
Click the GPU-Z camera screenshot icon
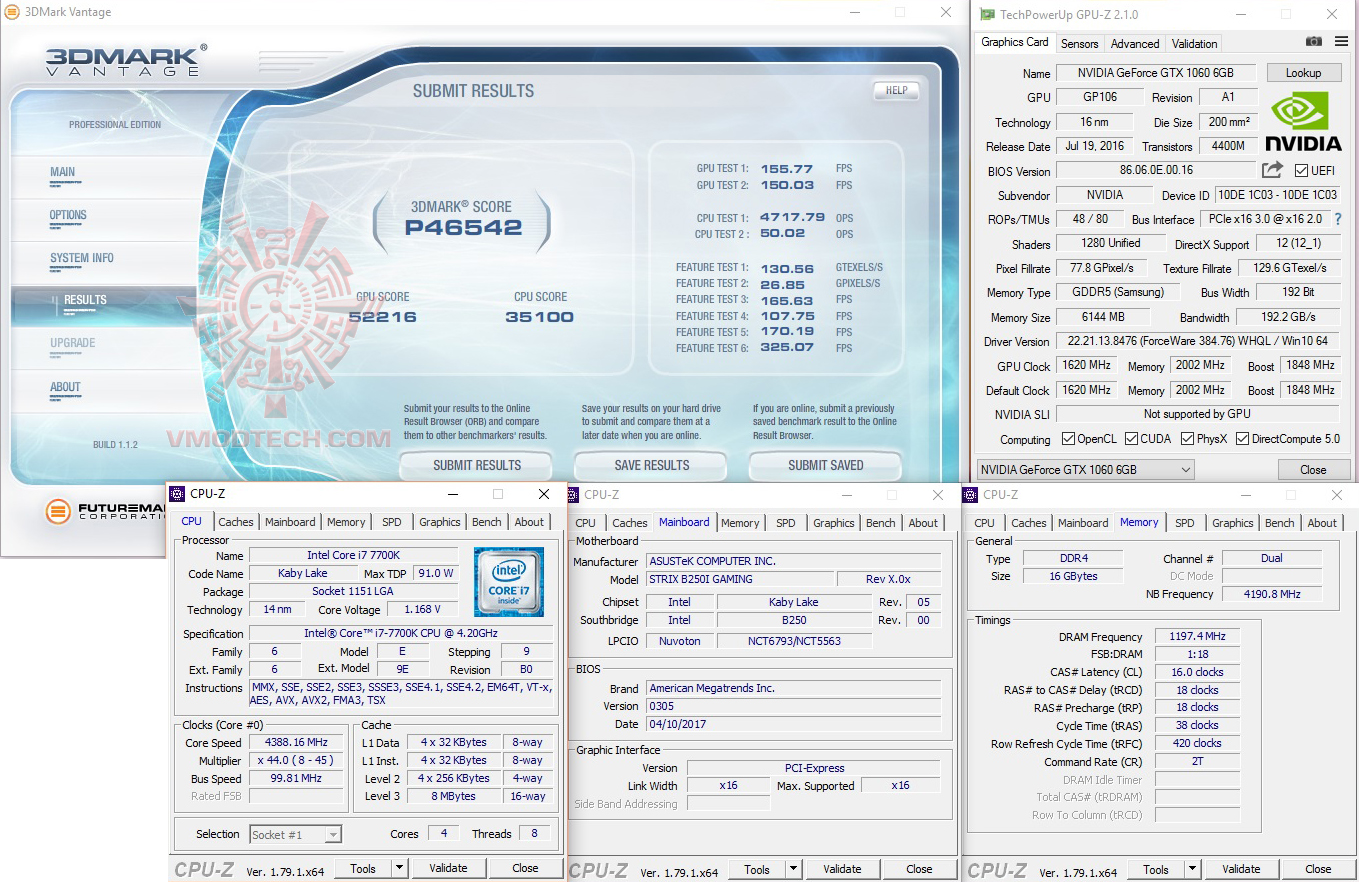(x=1313, y=42)
